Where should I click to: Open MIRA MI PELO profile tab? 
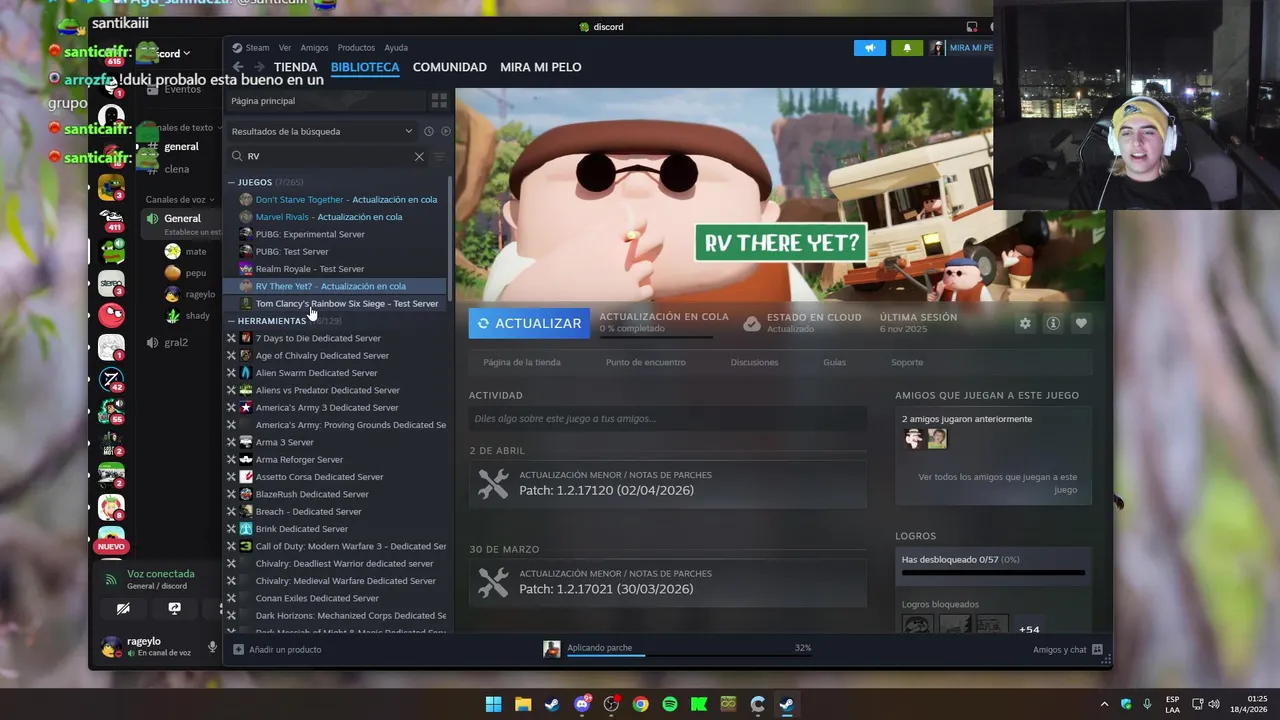point(541,67)
